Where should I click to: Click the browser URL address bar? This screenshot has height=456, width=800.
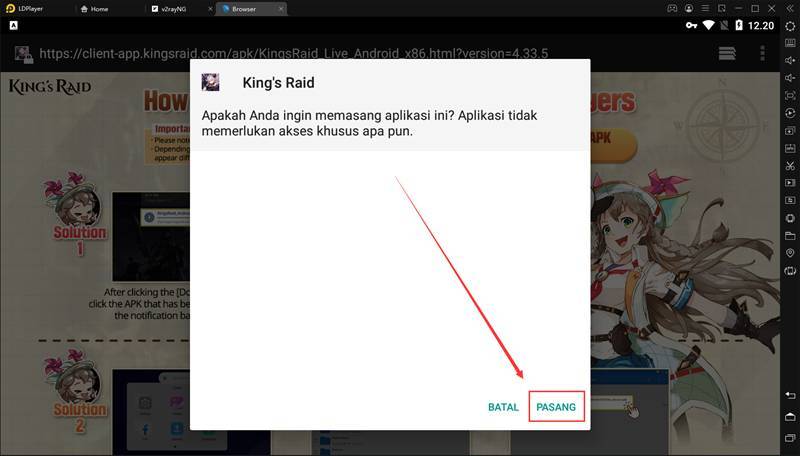click(294, 53)
